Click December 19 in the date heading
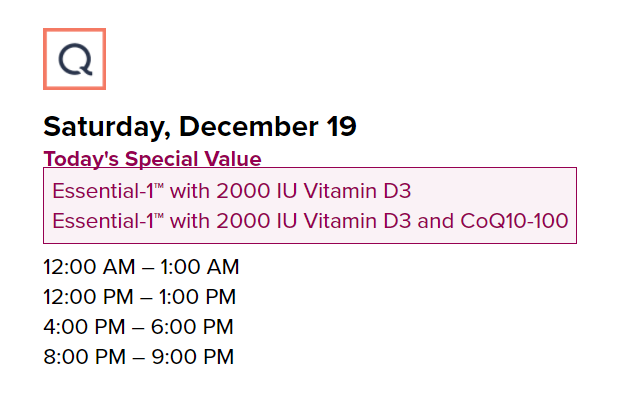This screenshot has height=402, width=635. point(268,127)
